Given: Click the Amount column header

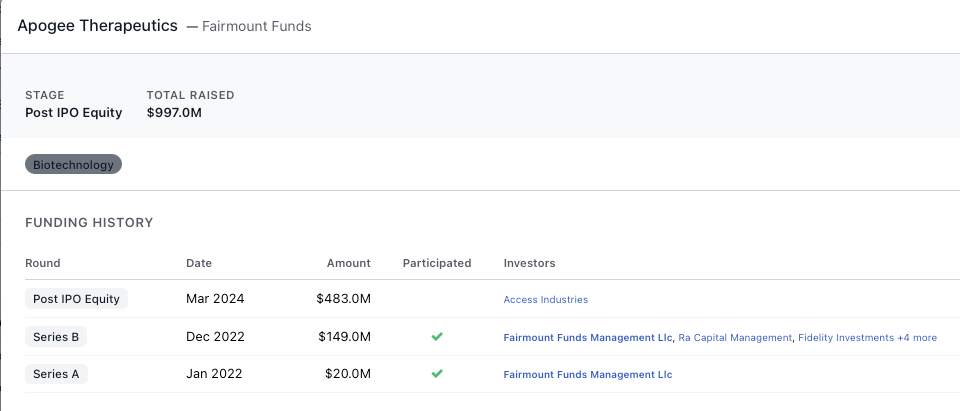Looking at the screenshot, I should 349,263.
